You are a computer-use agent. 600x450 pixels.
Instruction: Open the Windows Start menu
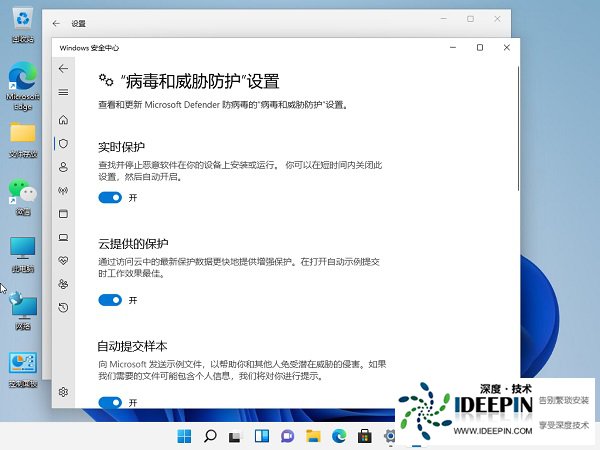click(x=184, y=436)
